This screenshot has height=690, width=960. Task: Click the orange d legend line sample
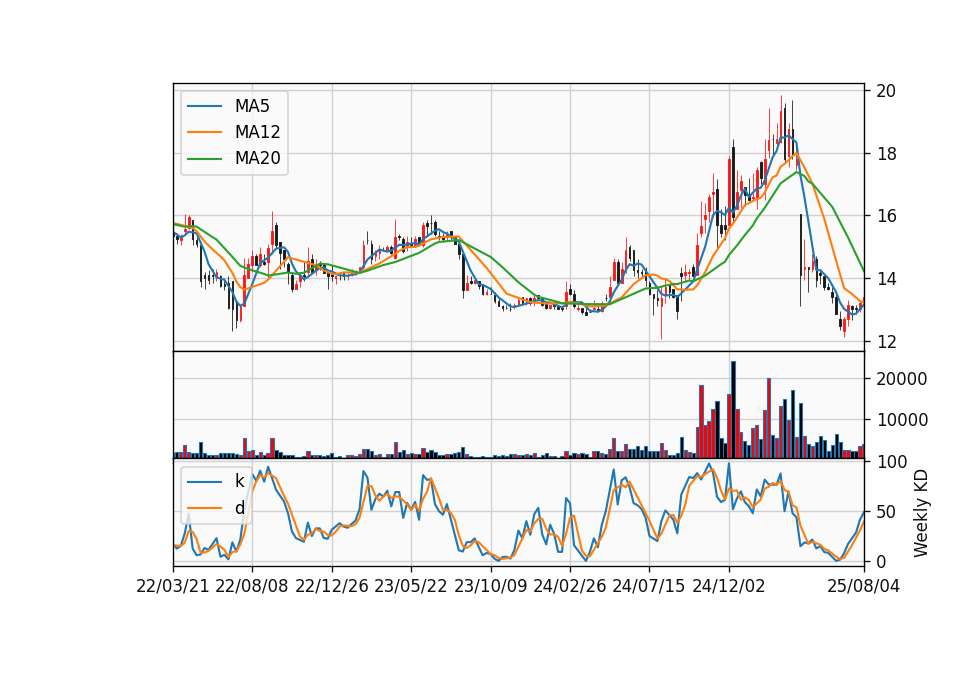pos(204,508)
